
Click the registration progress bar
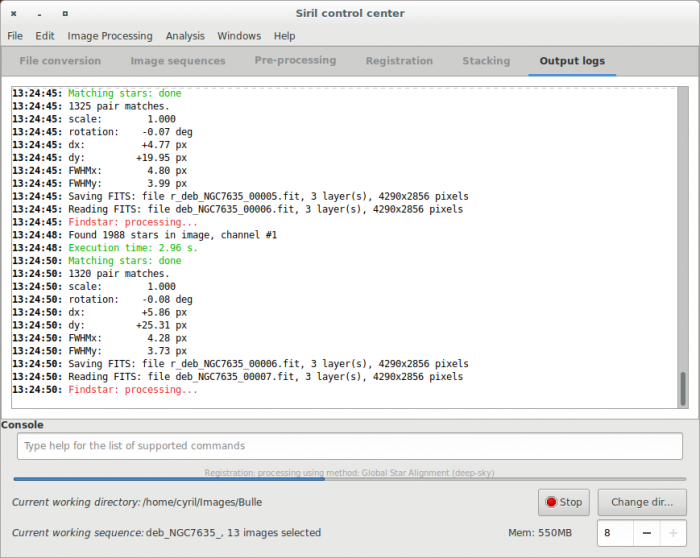click(x=350, y=479)
